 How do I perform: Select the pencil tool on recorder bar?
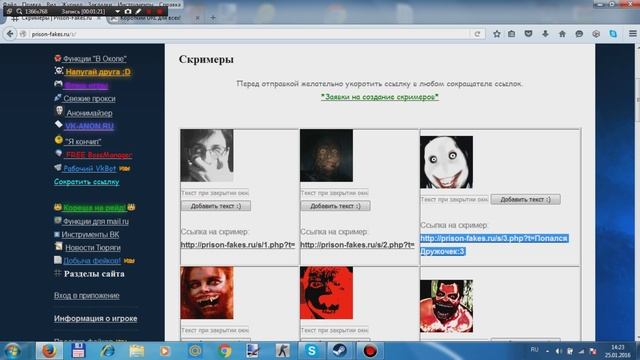[x=138, y=11]
